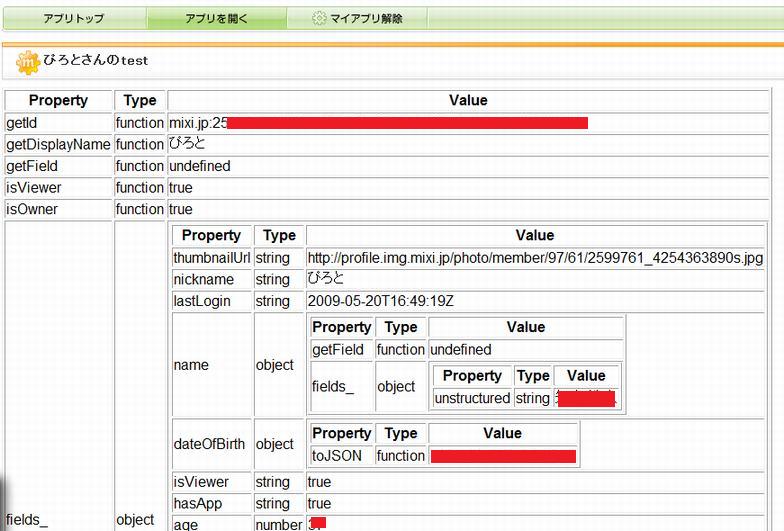Image resolution: width=784 pixels, height=531 pixels.
Task: Click the top-level Property column header
Action: (x=58, y=100)
